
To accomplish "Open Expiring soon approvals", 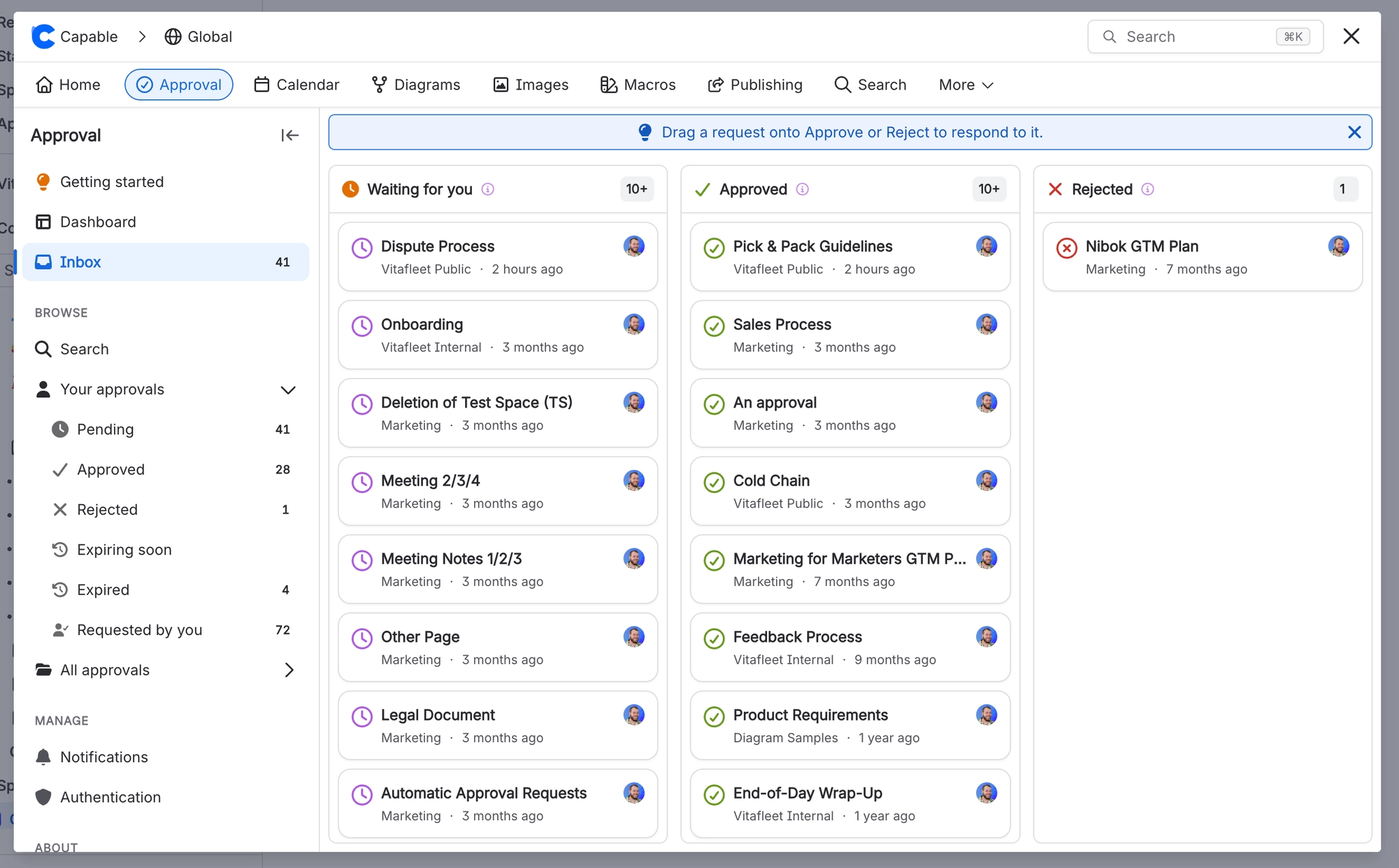I will coord(166,550).
